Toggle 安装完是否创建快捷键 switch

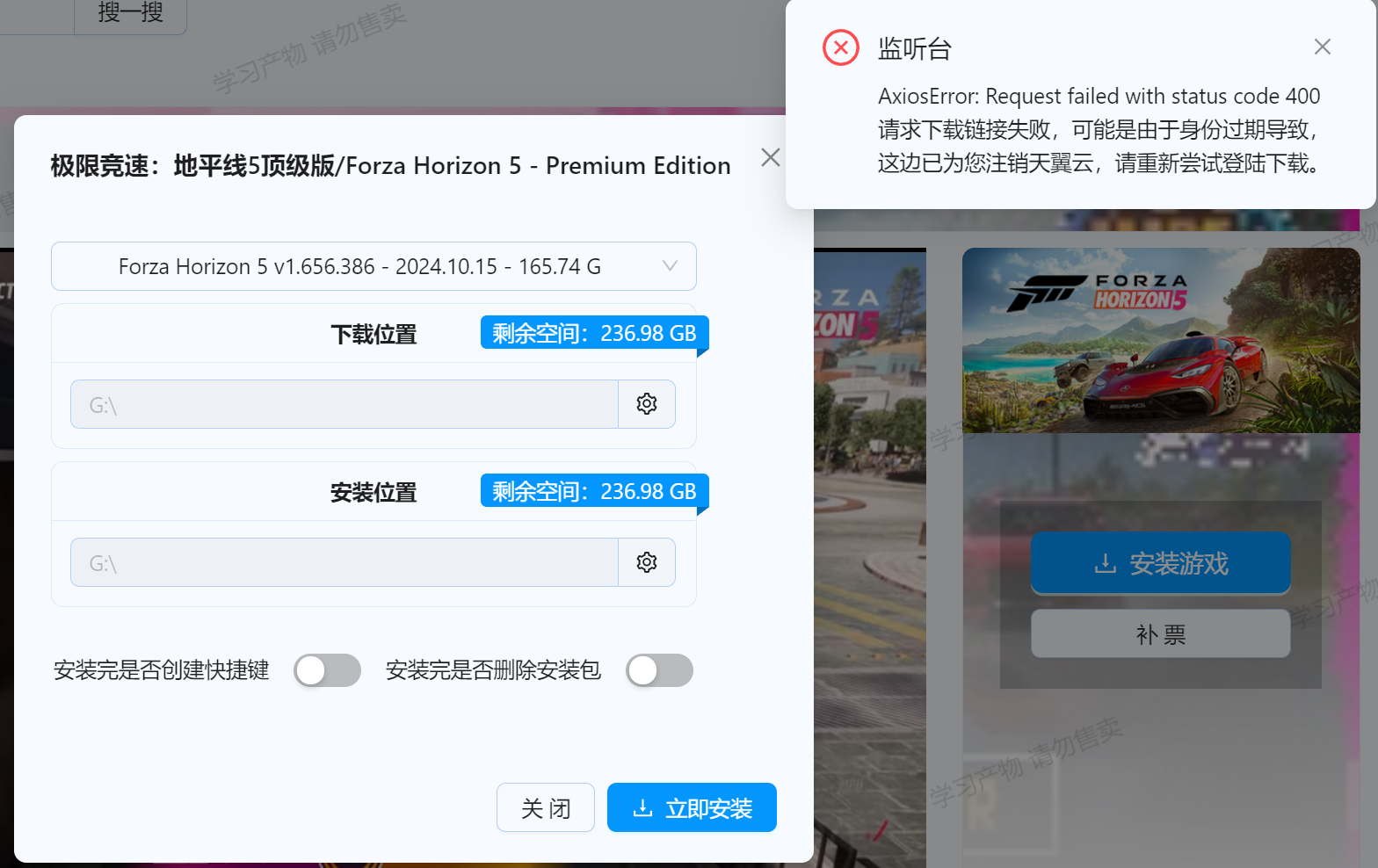pos(327,670)
